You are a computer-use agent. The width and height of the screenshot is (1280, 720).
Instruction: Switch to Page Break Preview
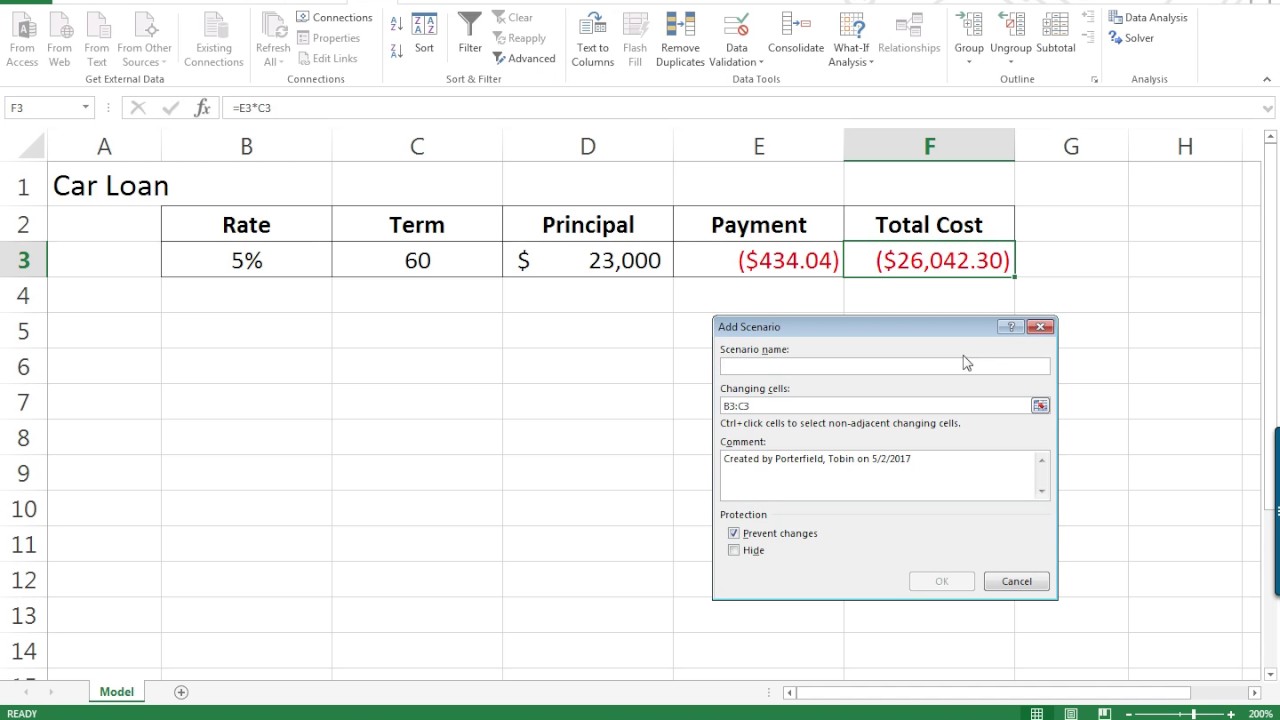tap(1105, 713)
